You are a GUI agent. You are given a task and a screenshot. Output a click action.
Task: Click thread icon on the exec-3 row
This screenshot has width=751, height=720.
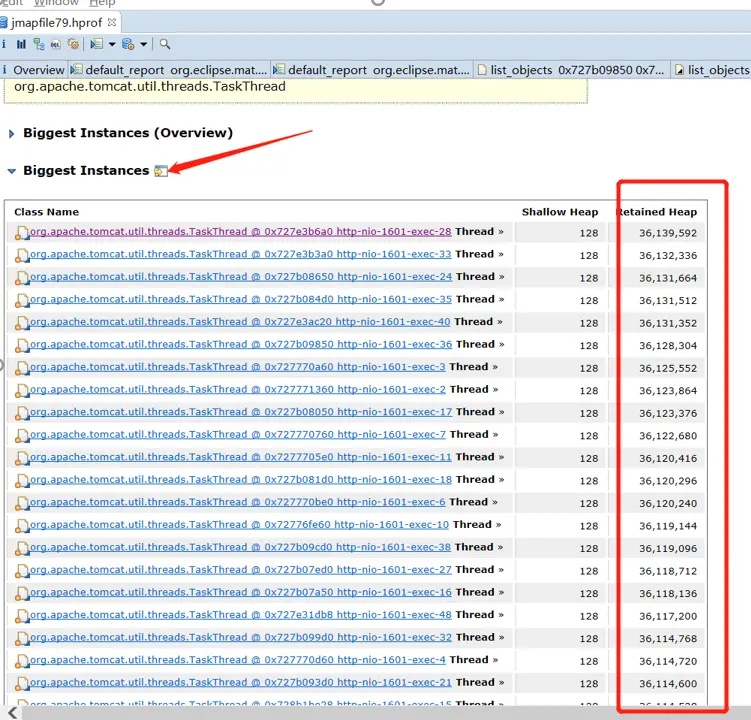click(x=22, y=368)
